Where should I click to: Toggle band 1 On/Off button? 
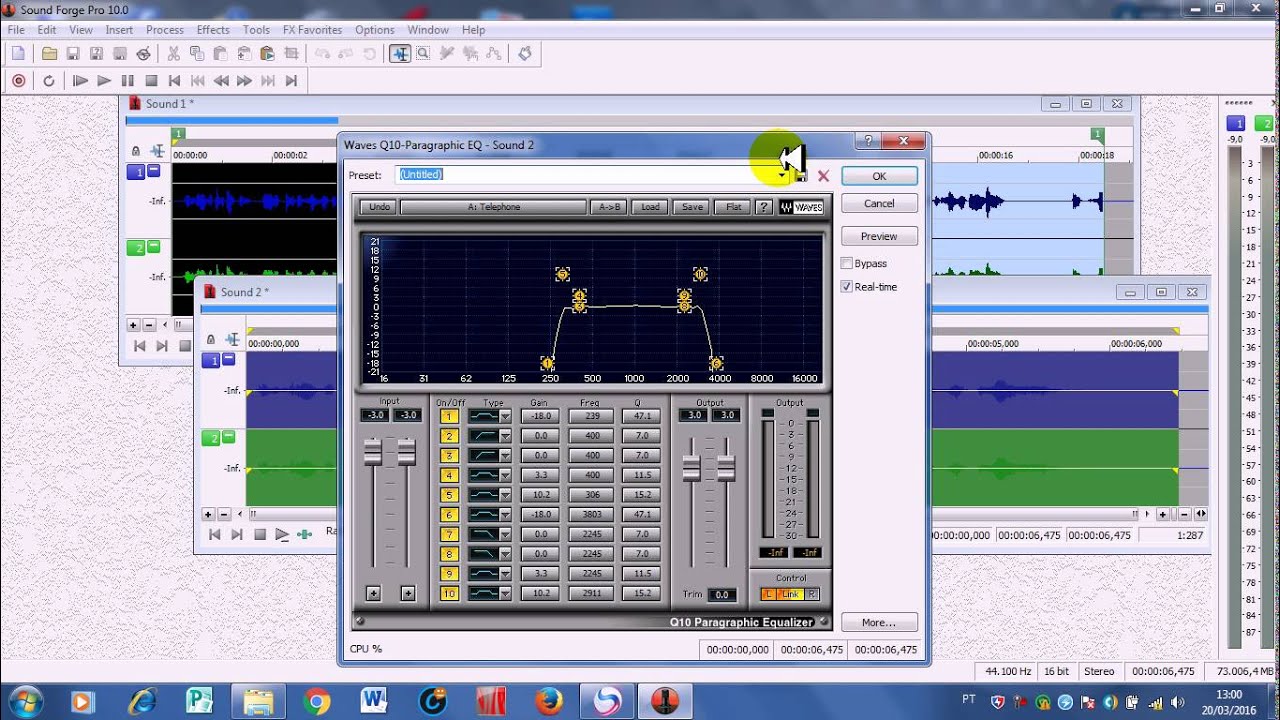(x=449, y=416)
